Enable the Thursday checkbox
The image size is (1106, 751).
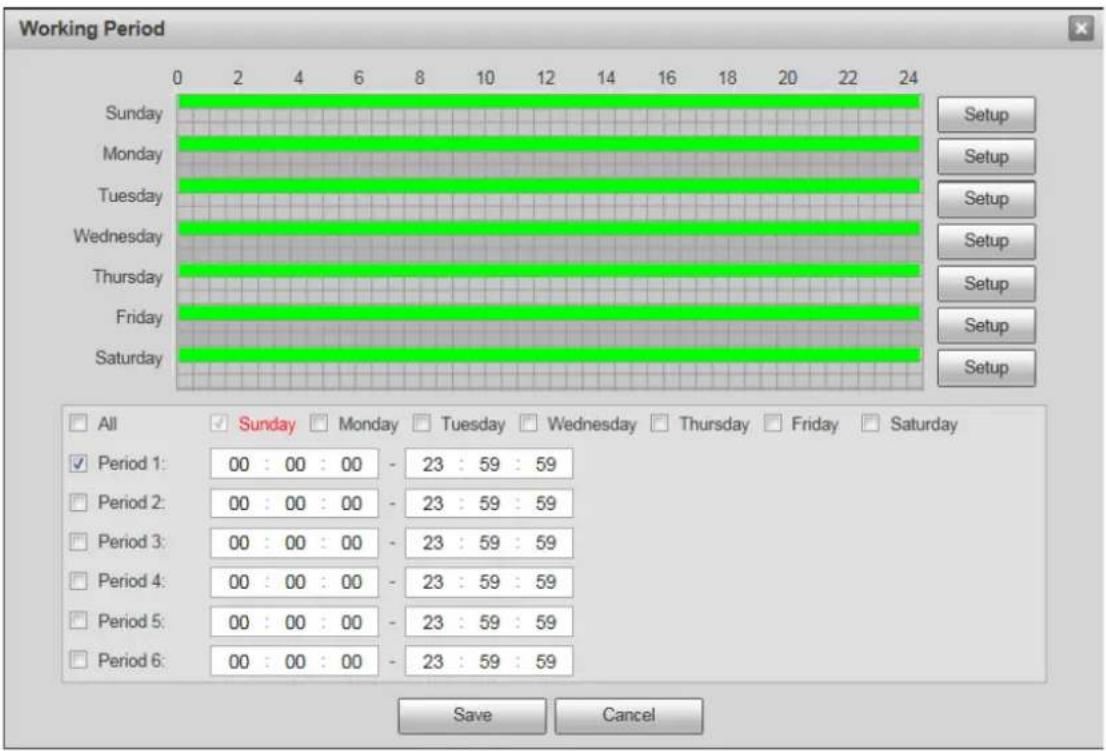(x=660, y=423)
